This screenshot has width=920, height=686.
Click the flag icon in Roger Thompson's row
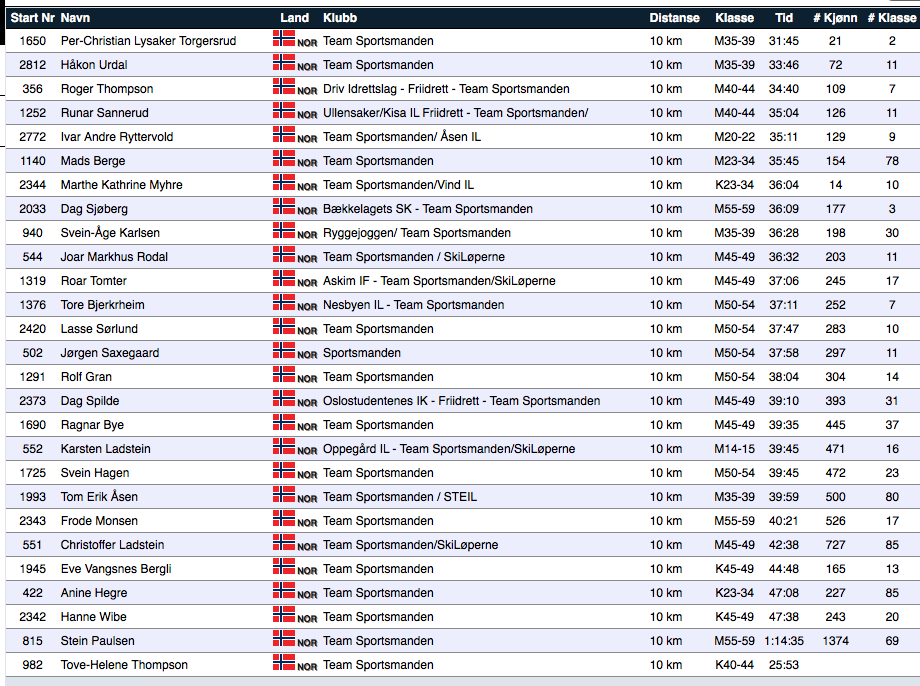coord(284,87)
